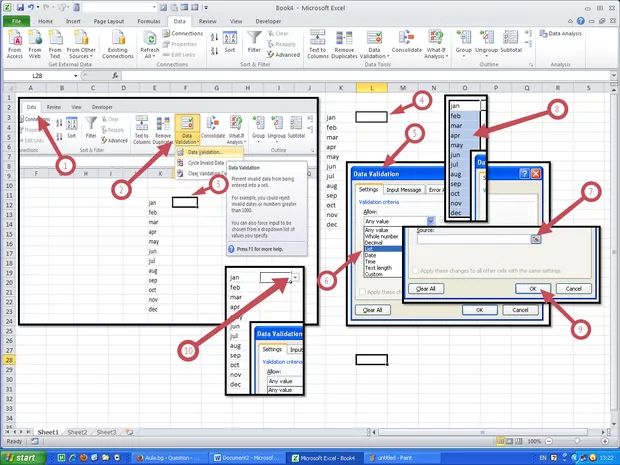Image resolution: width=620 pixels, height=465 pixels.
Task: Select the row 28 header
Action: coord(9,360)
